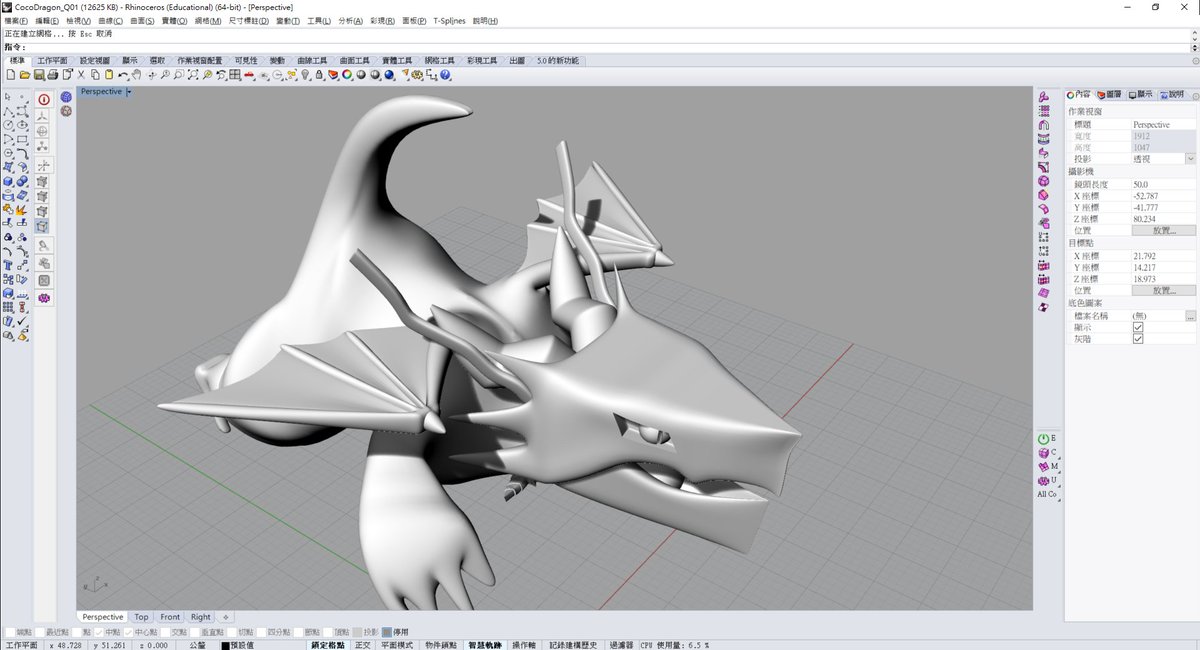Image resolution: width=1200 pixels, height=650 pixels.
Task: Toggle the 灰階 checkbox
Action: click(1138, 339)
